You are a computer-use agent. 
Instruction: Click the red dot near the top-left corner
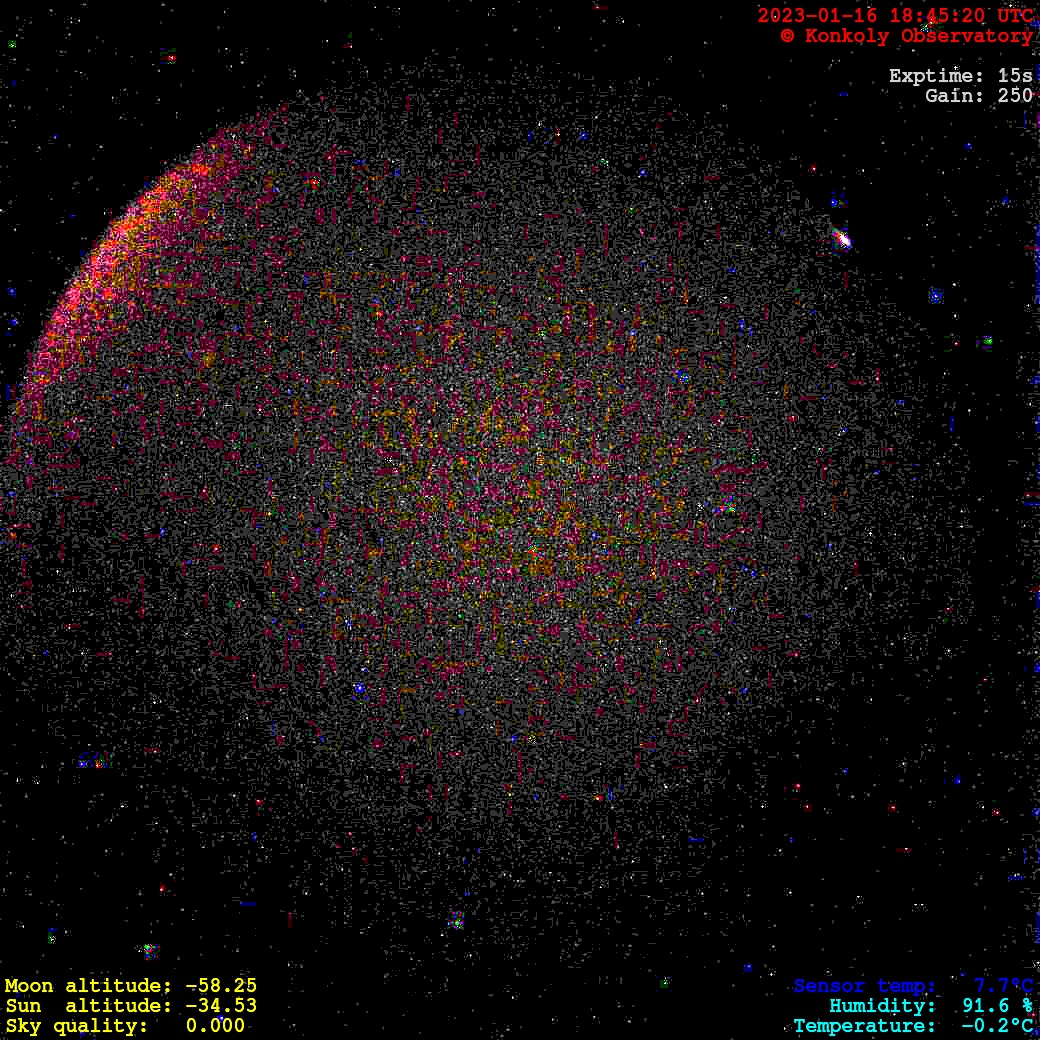[x=171, y=58]
